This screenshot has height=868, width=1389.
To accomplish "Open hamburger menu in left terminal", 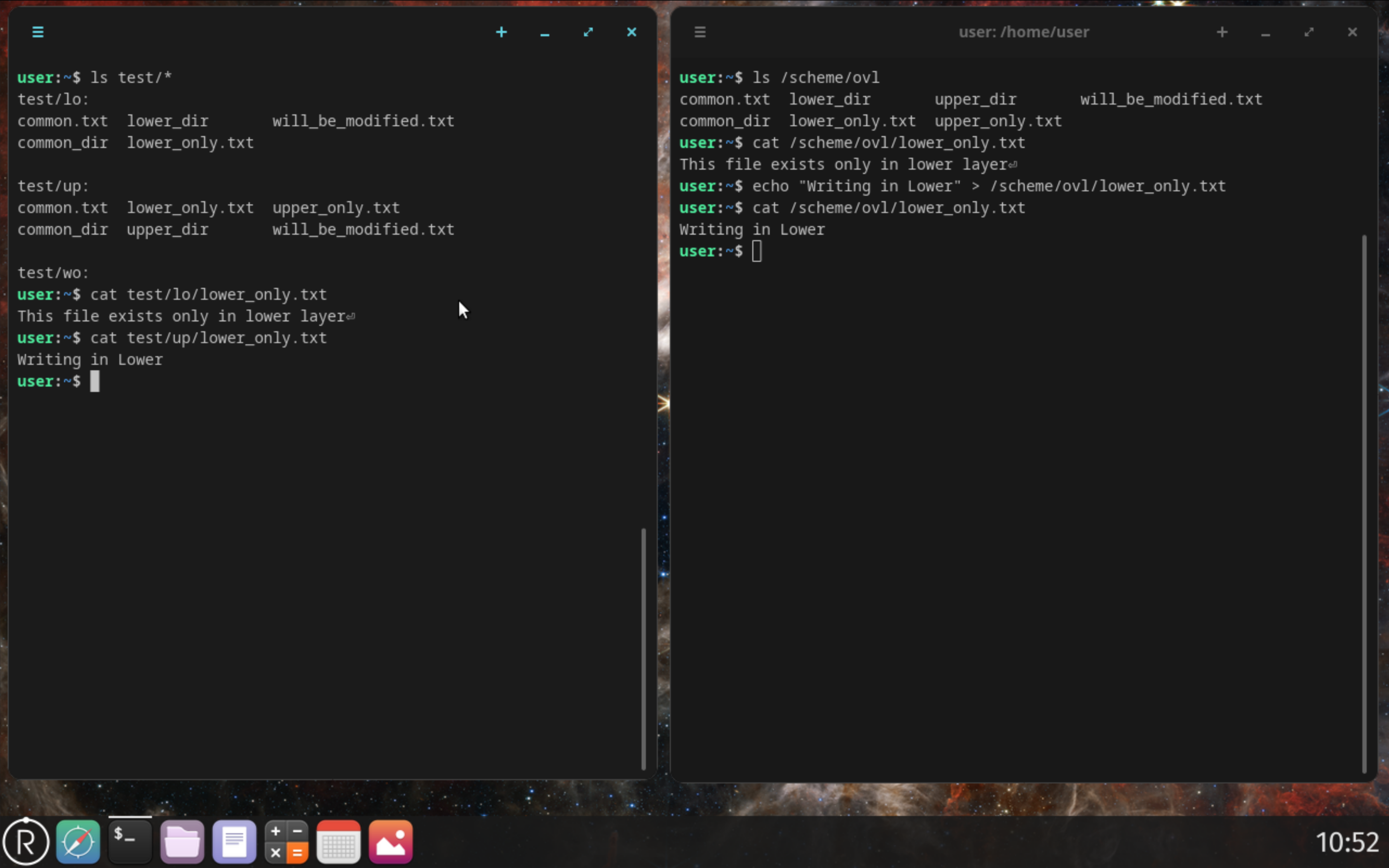I will tap(38, 32).
